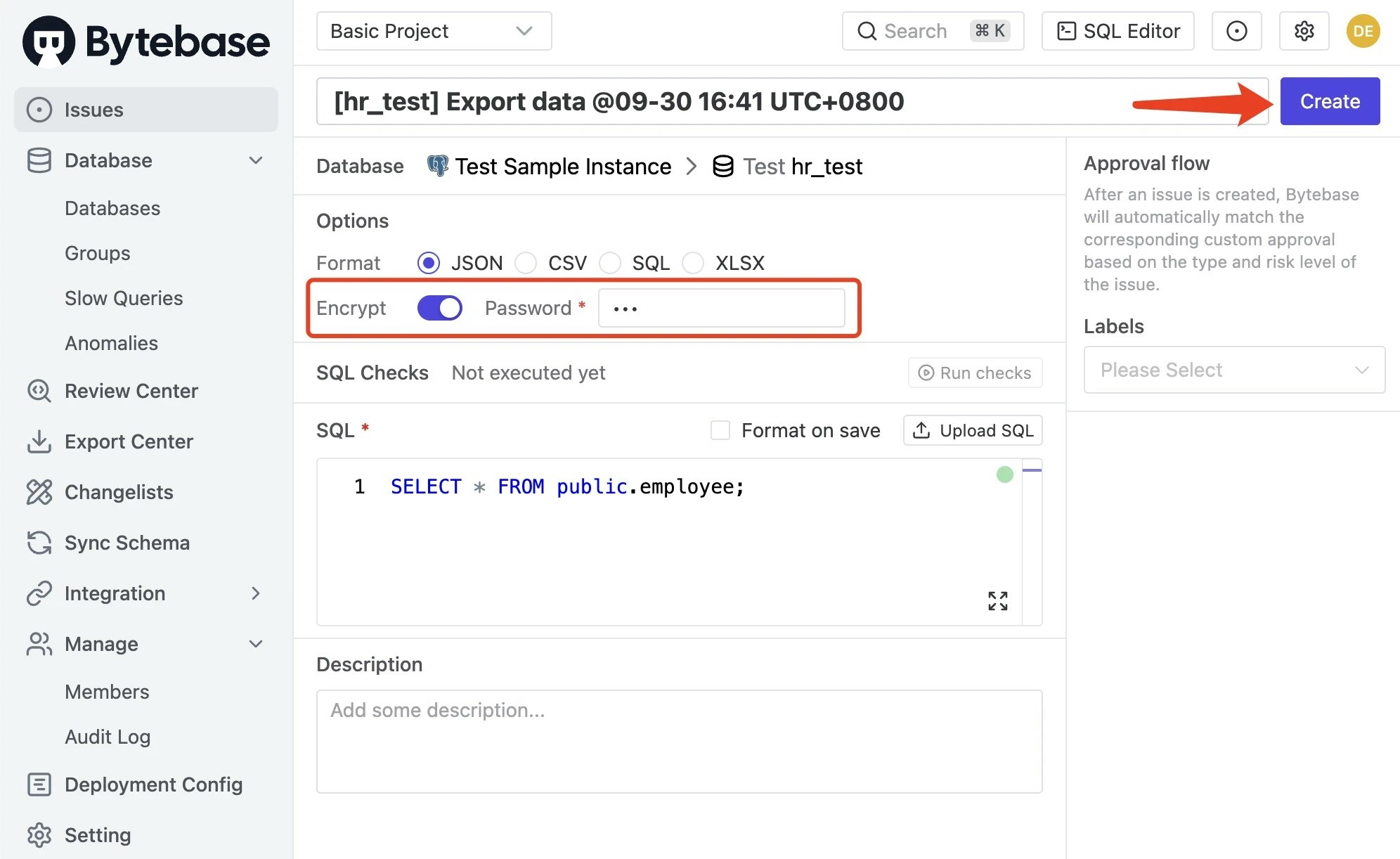Screen dimensions: 1400x859
Task: Open the Basic Project dropdown
Action: click(433, 31)
